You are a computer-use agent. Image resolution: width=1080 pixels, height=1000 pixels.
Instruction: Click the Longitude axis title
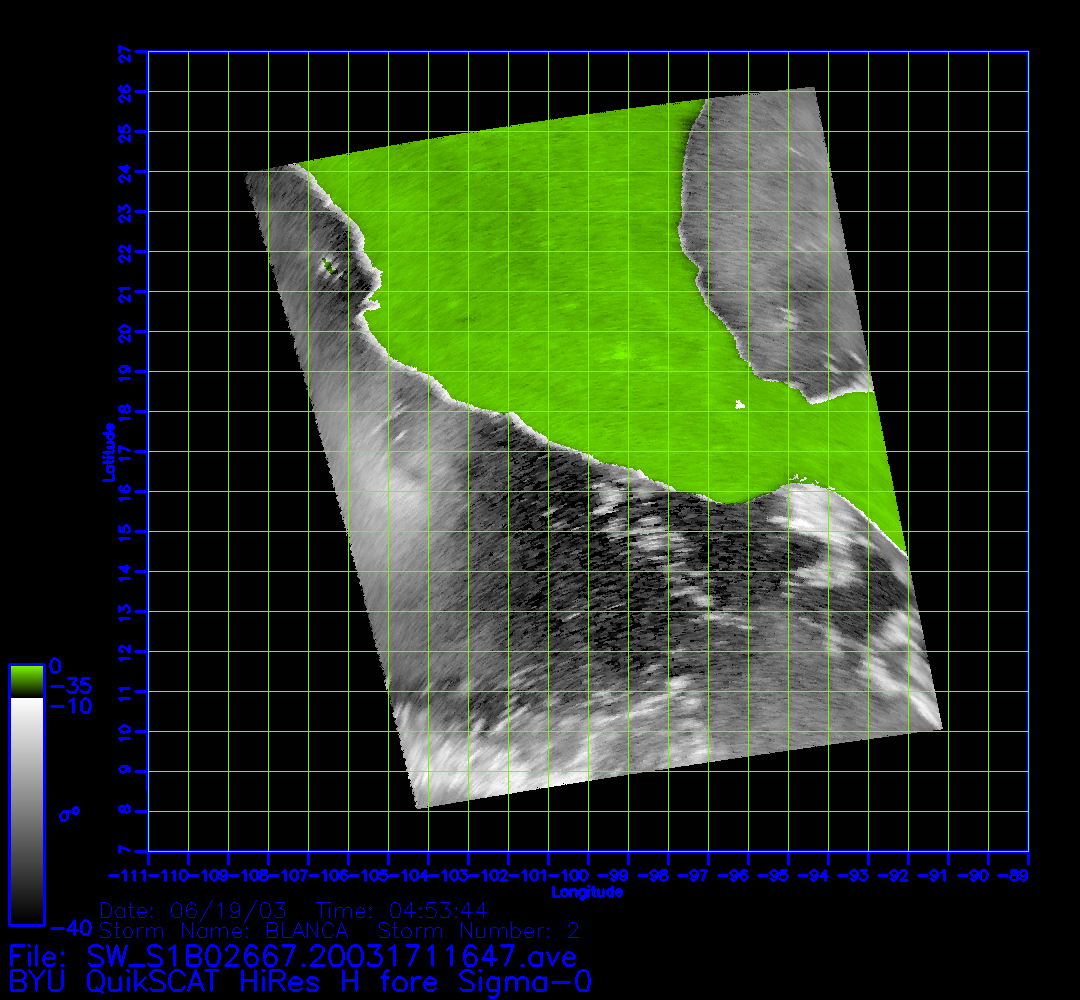click(587, 892)
